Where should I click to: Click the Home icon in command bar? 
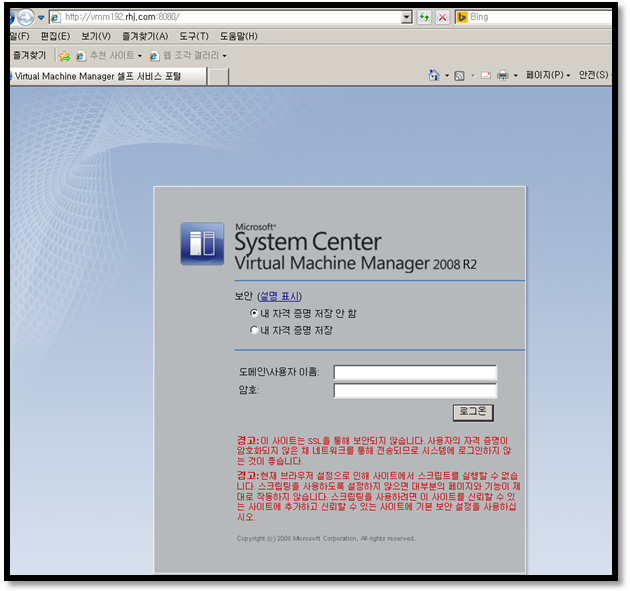pos(434,75)
